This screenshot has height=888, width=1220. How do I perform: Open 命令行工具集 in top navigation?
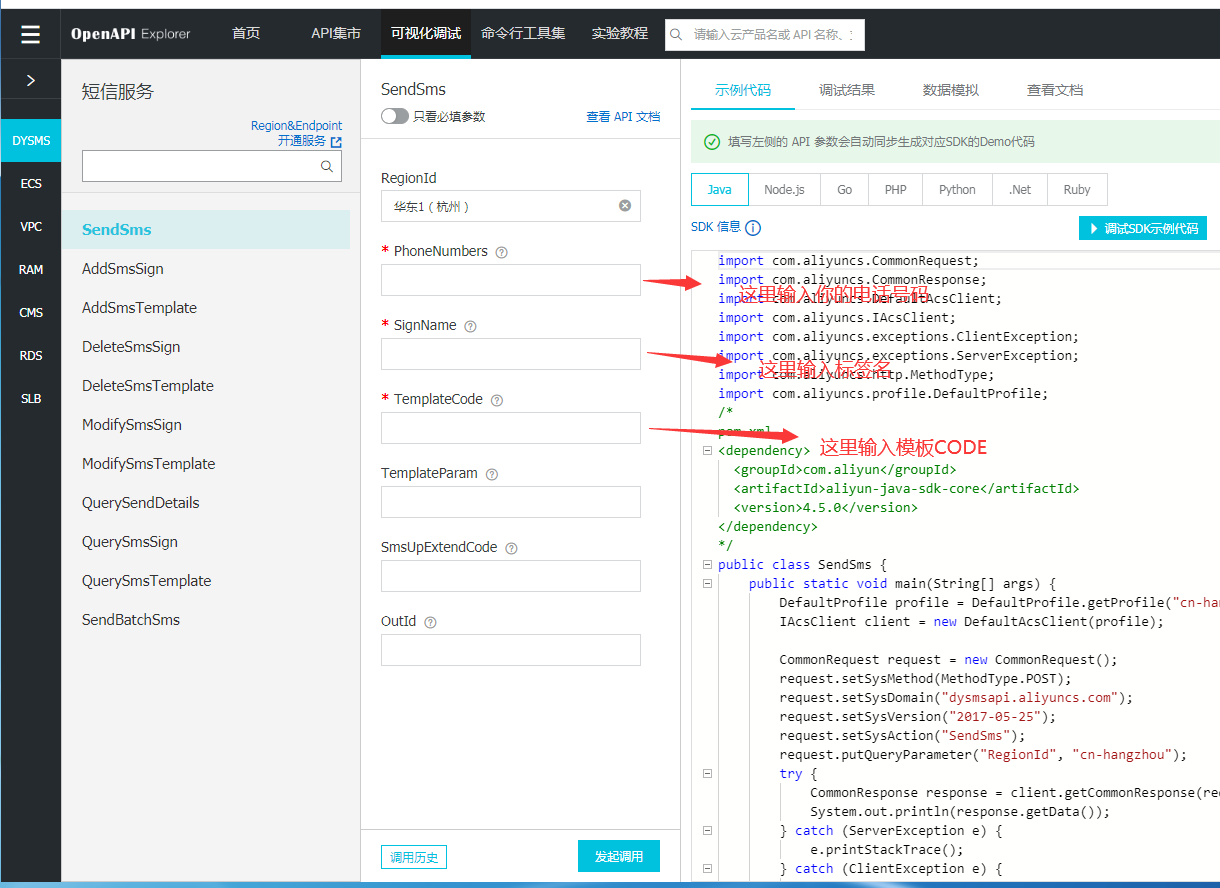point(523,33)
